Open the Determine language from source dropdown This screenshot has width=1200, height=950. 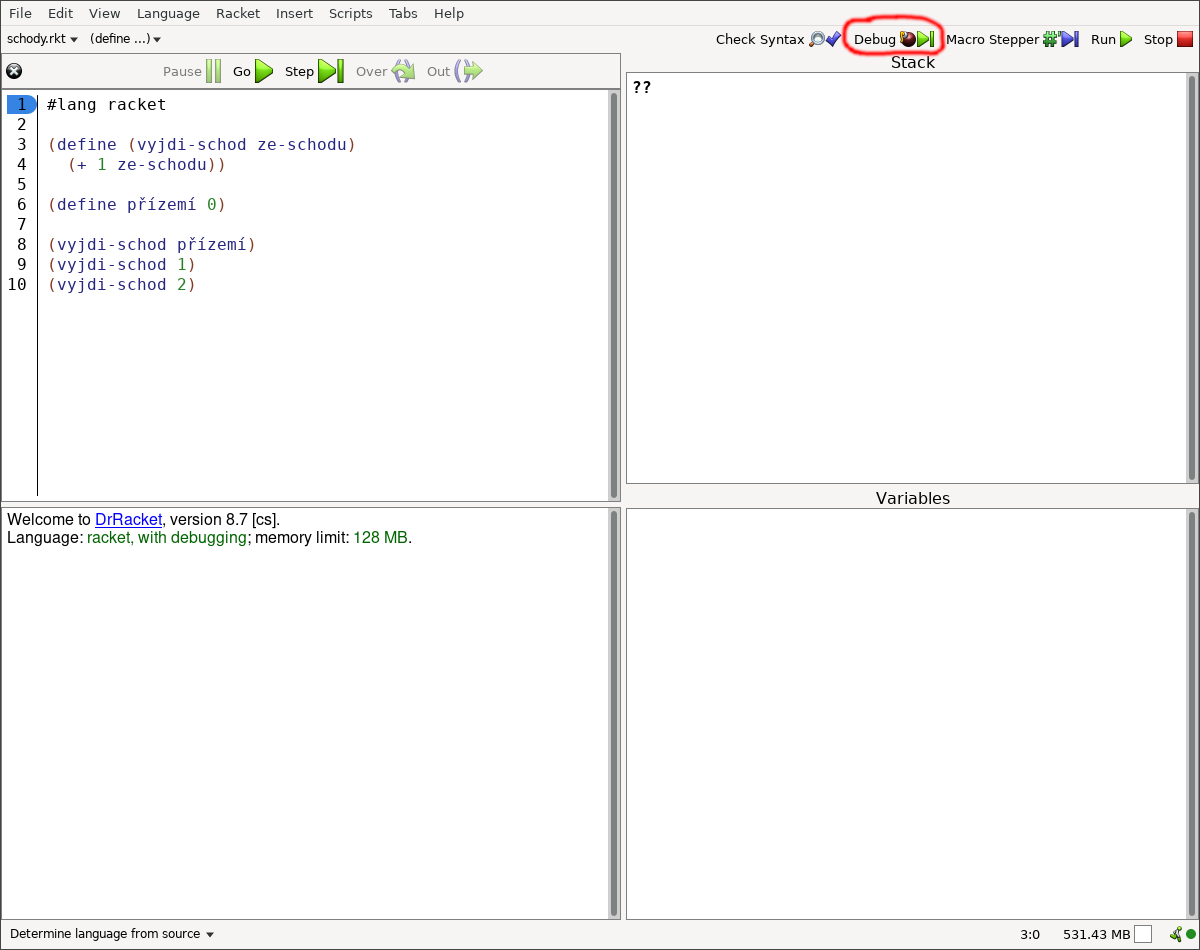(112, 934)
